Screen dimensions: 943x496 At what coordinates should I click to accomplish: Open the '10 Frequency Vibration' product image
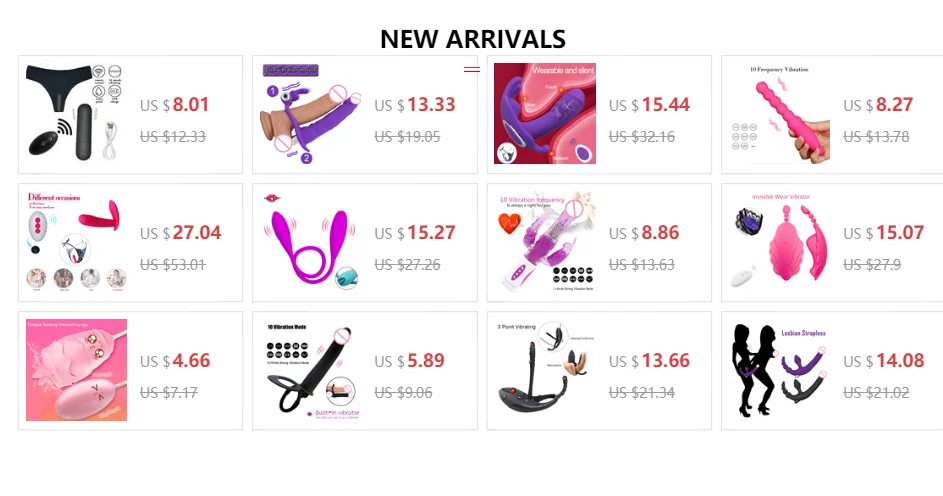(779, 114)
